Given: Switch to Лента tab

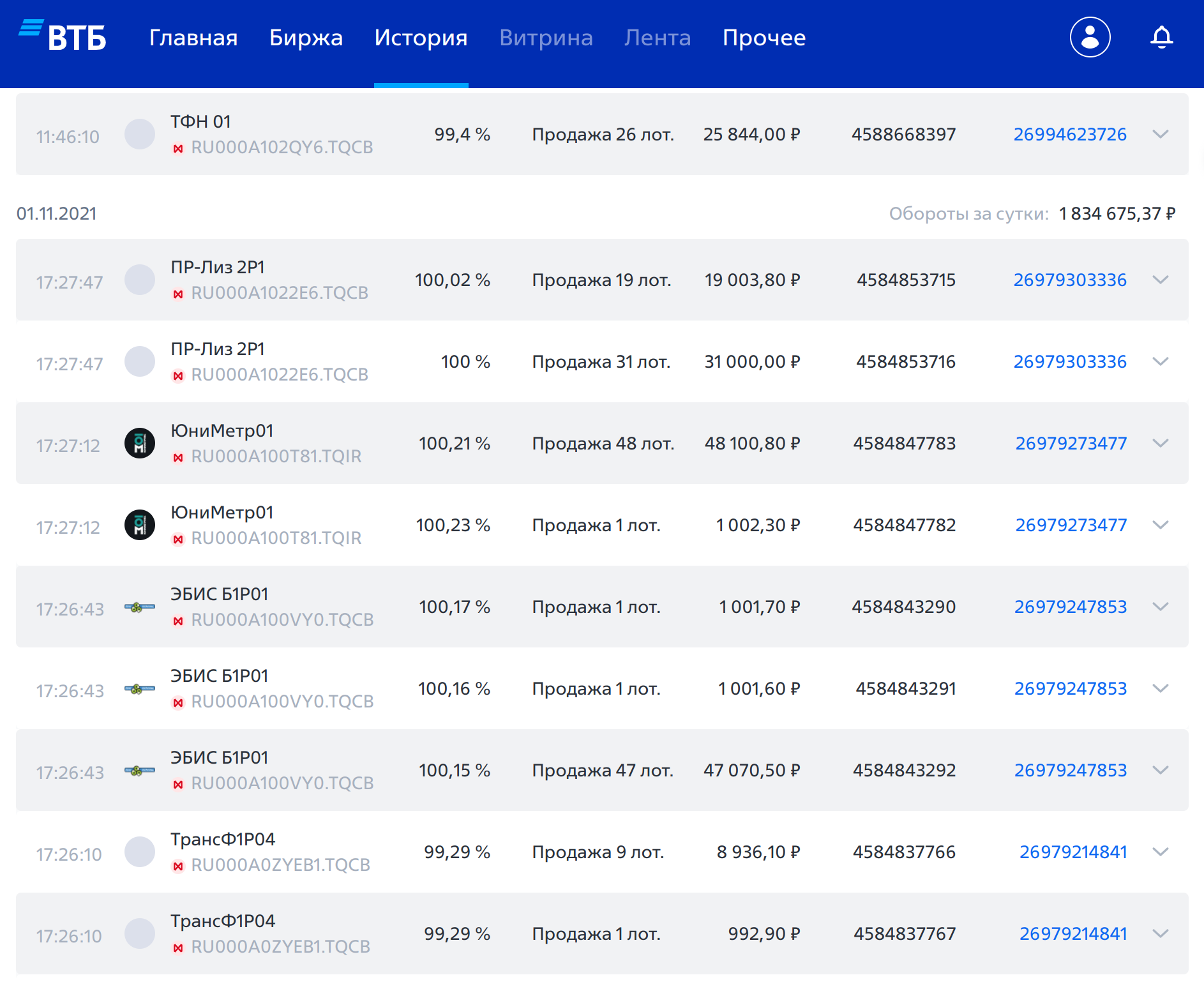Looking at the screenshot, I should tap(658, 38).
